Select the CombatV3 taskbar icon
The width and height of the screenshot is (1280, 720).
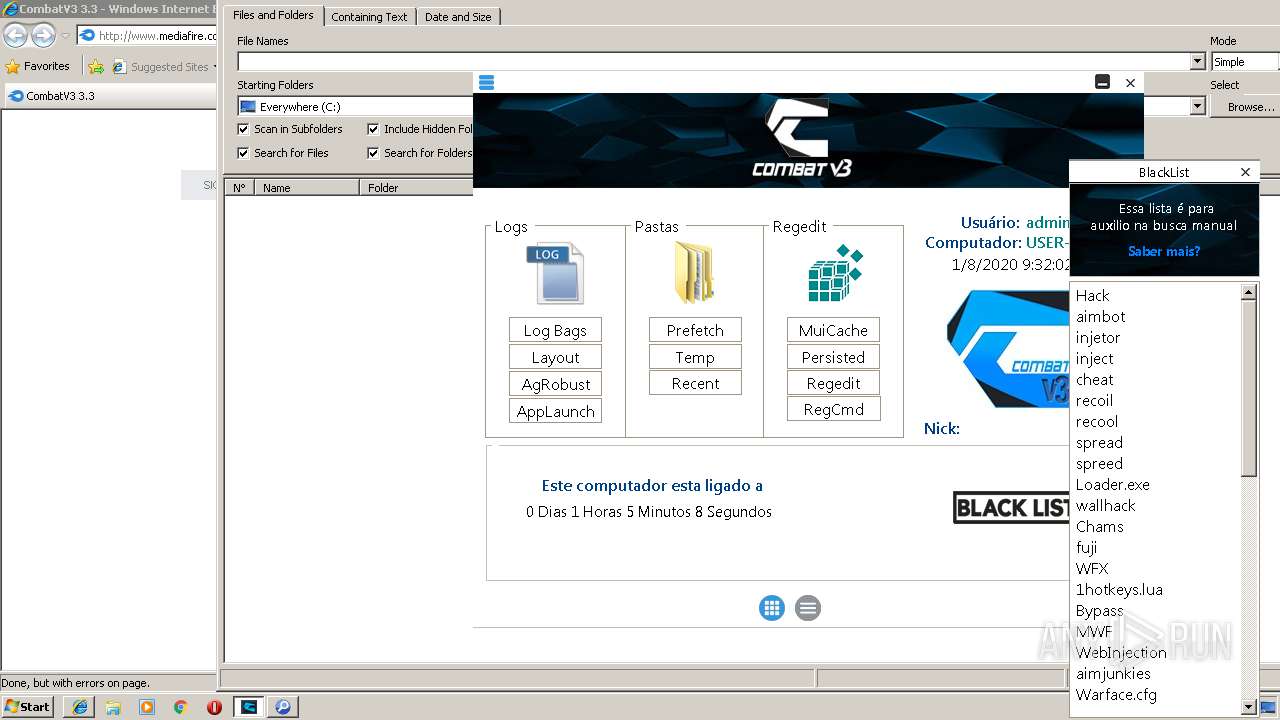pos(249,707)
